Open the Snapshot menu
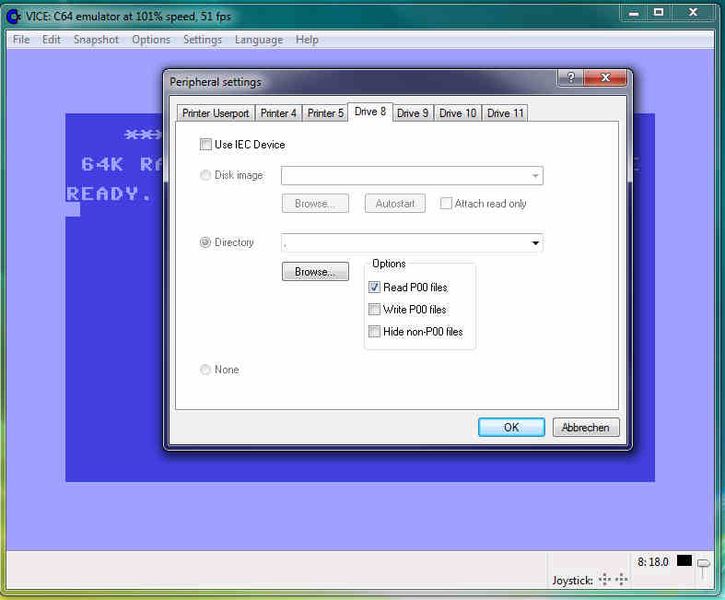 click(96, 40)
